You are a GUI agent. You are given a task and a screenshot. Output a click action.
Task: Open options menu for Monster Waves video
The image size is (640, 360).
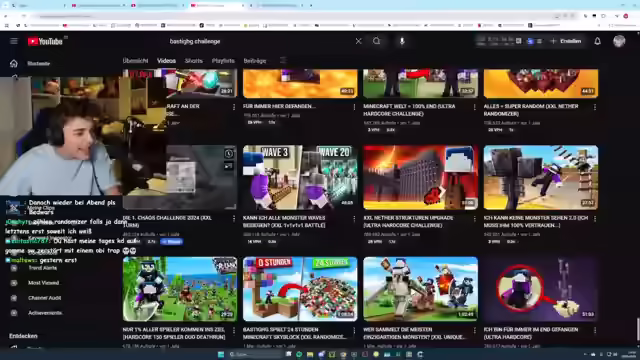pyautogui.click(x=354, y=219)
